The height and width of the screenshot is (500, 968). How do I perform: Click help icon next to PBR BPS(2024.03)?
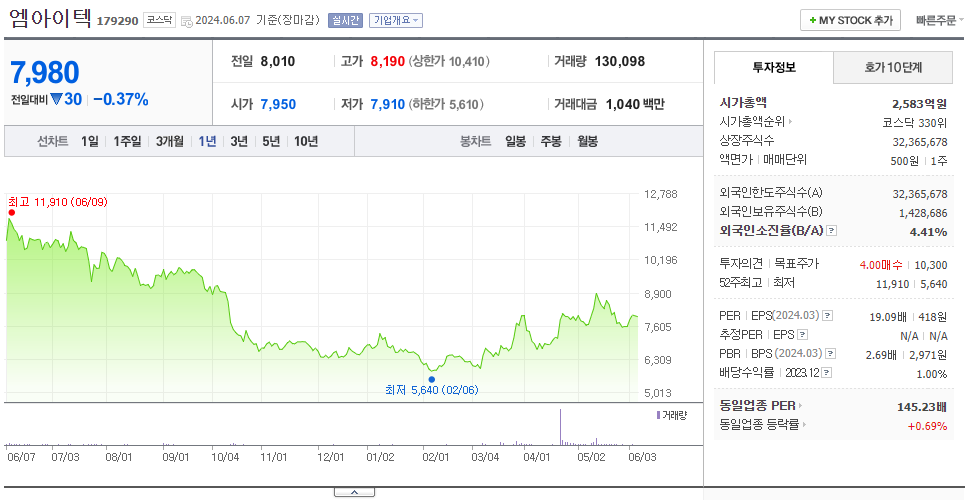832,354
